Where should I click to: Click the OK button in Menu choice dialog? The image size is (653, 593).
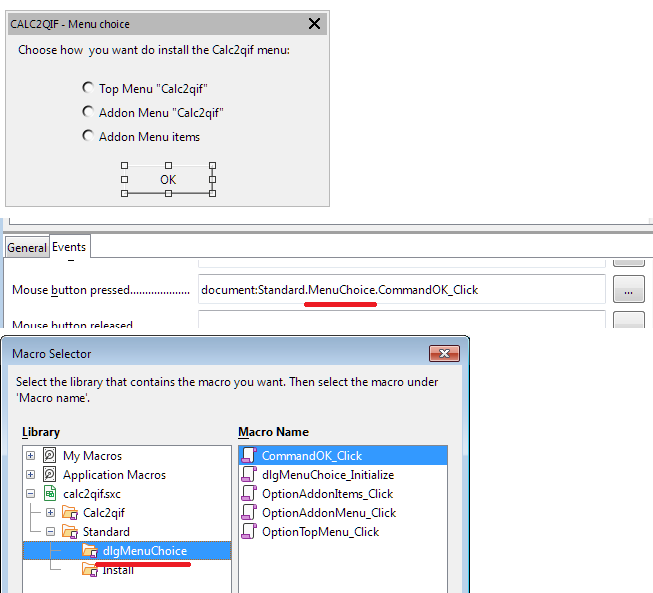tap(168, 179)
